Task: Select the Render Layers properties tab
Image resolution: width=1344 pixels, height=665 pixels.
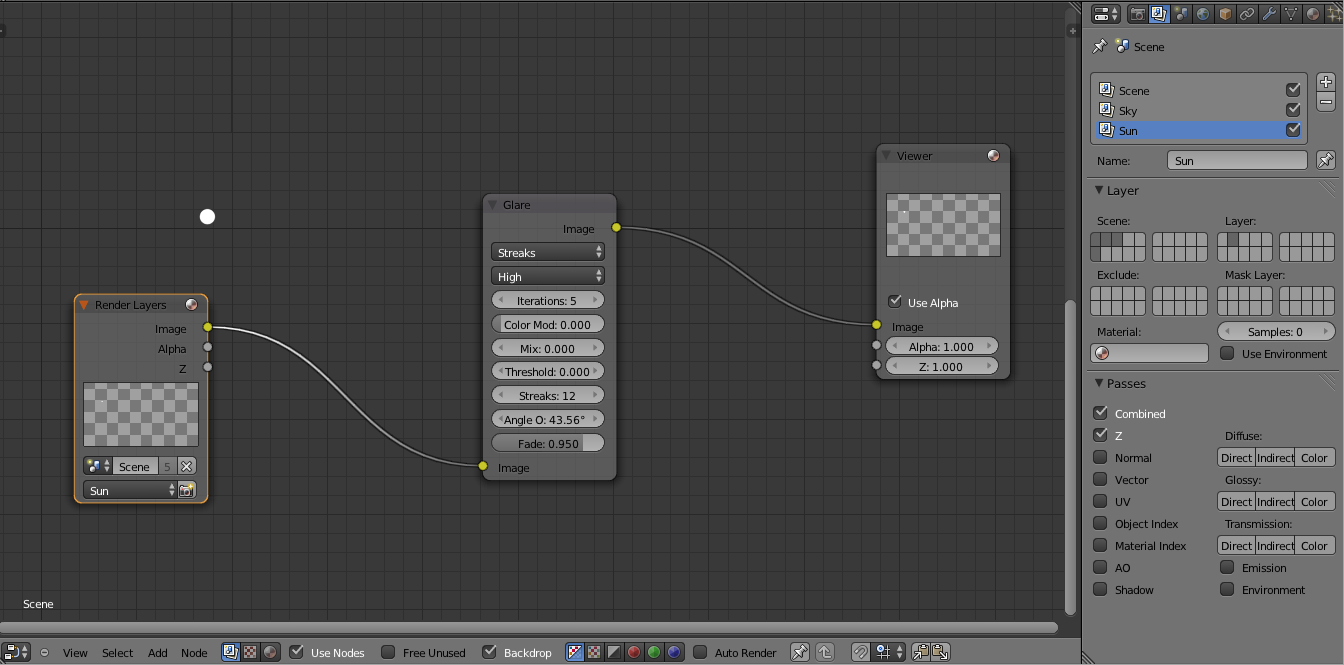Action: (1159, 14)
